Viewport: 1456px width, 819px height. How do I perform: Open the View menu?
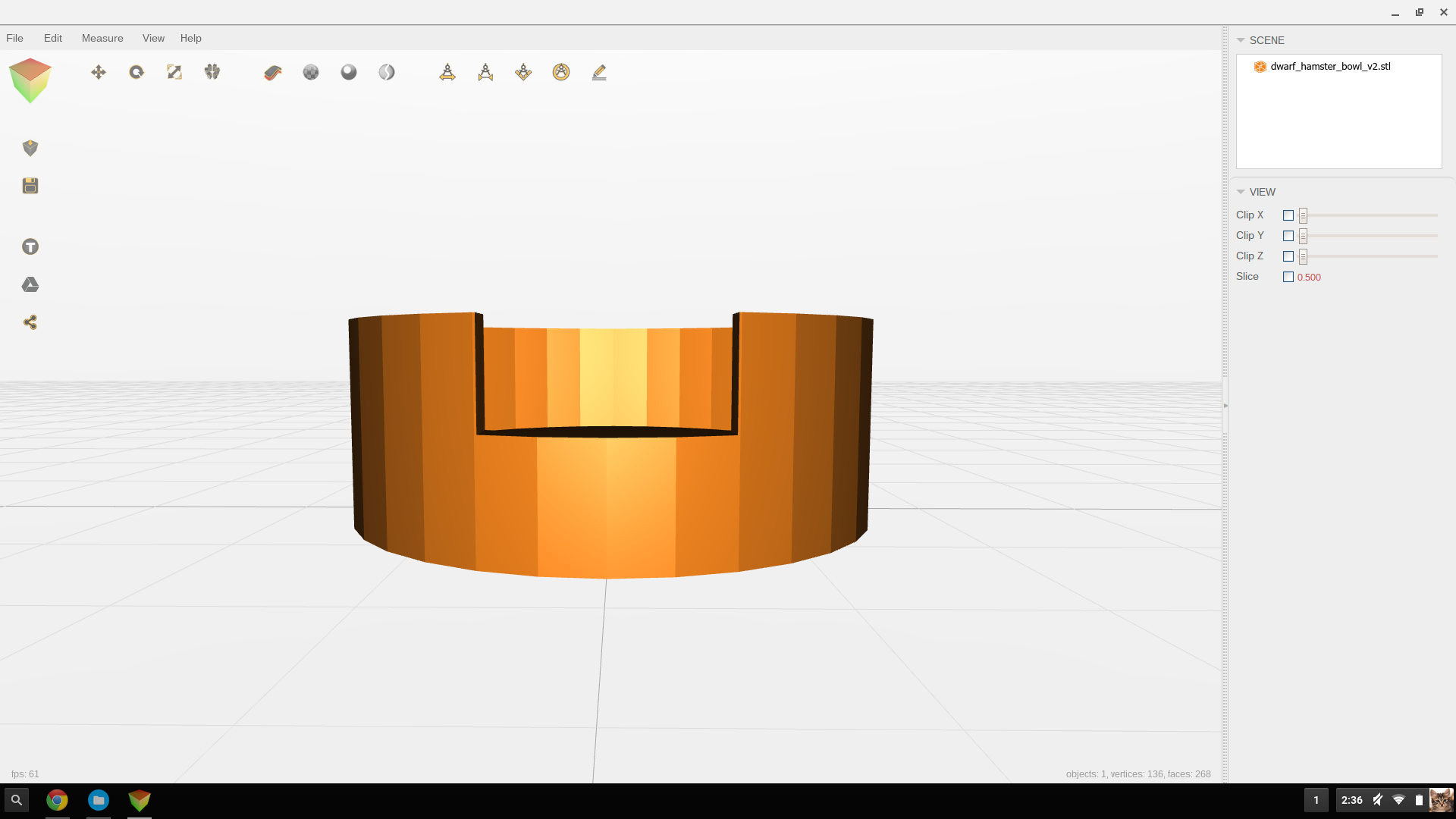(x=153, y=38)
